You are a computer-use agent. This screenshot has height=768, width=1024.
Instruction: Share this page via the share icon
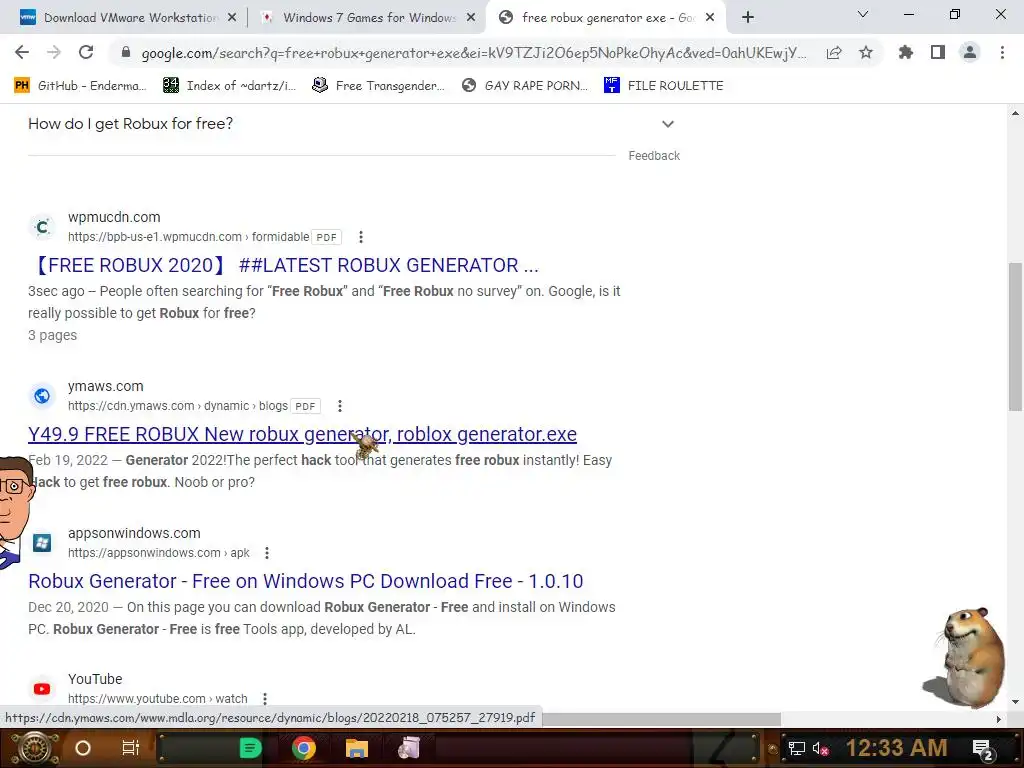pos(834,53)
